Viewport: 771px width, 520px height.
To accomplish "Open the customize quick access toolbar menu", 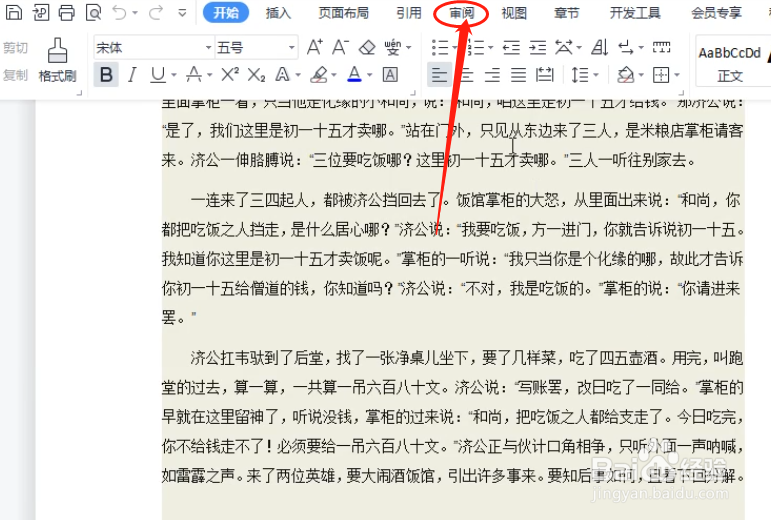I will click(182, 13).
